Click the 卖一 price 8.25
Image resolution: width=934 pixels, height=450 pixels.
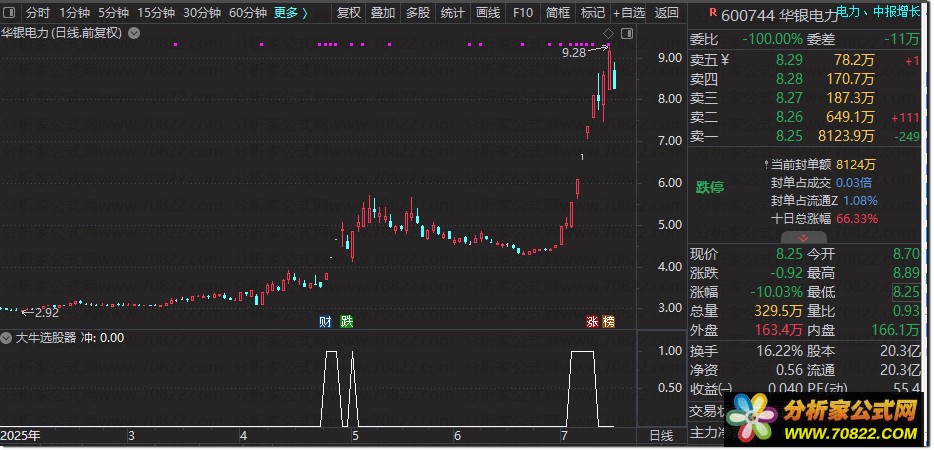789,136
